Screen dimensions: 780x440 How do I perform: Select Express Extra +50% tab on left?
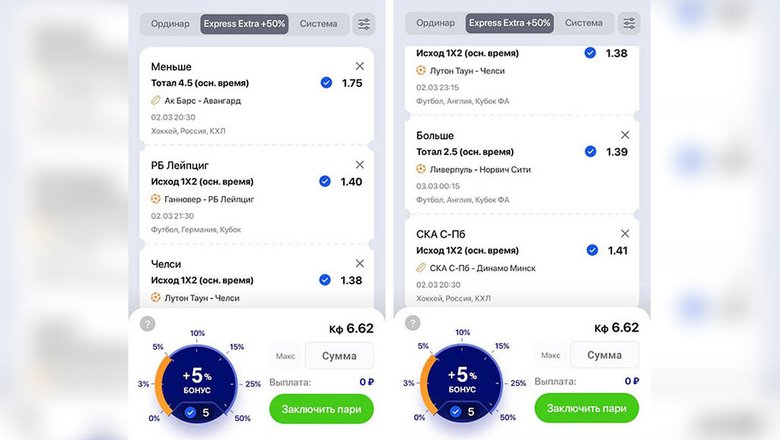tap(244, 24)
